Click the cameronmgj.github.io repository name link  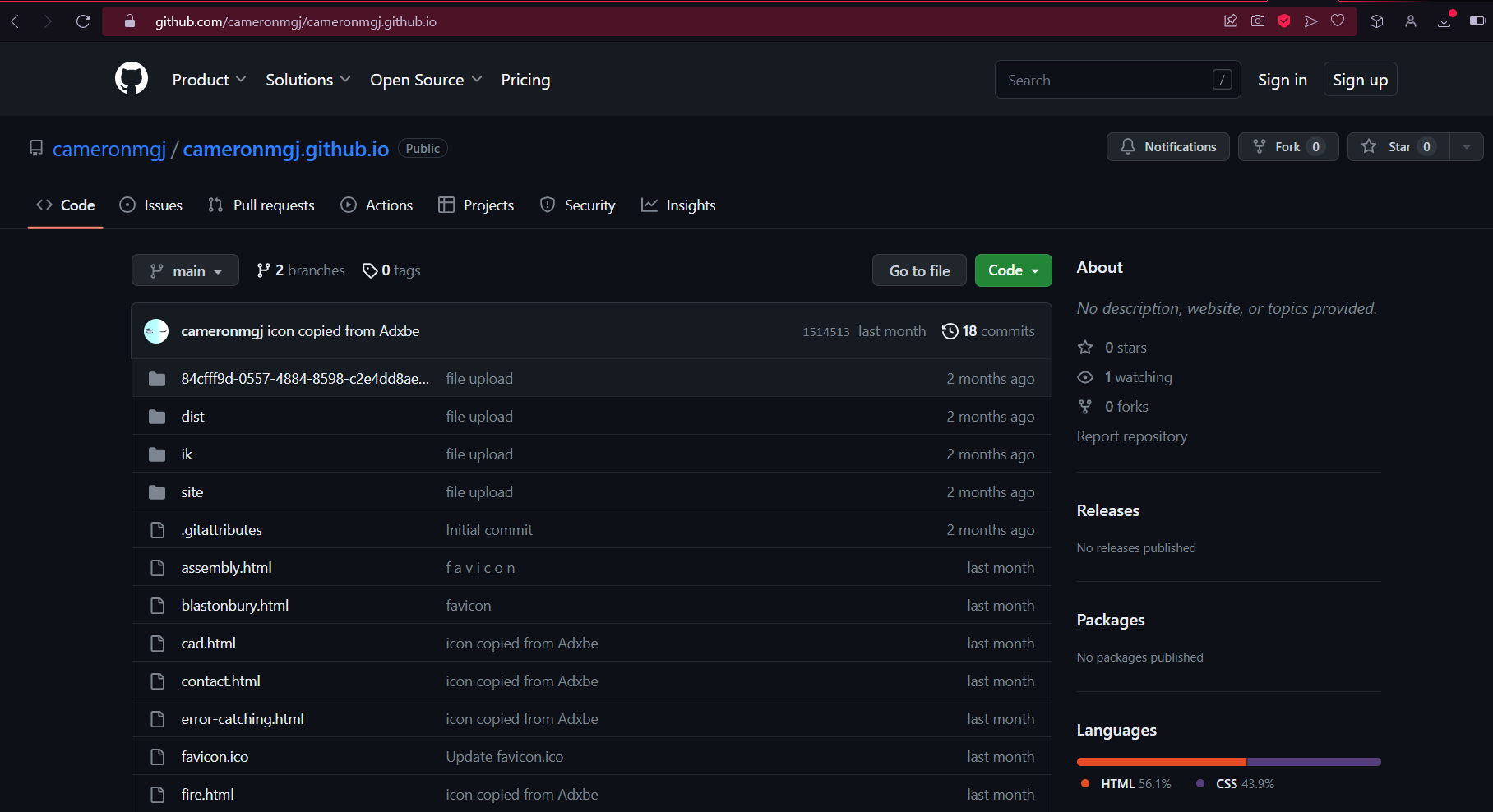(x=286, y=149)
